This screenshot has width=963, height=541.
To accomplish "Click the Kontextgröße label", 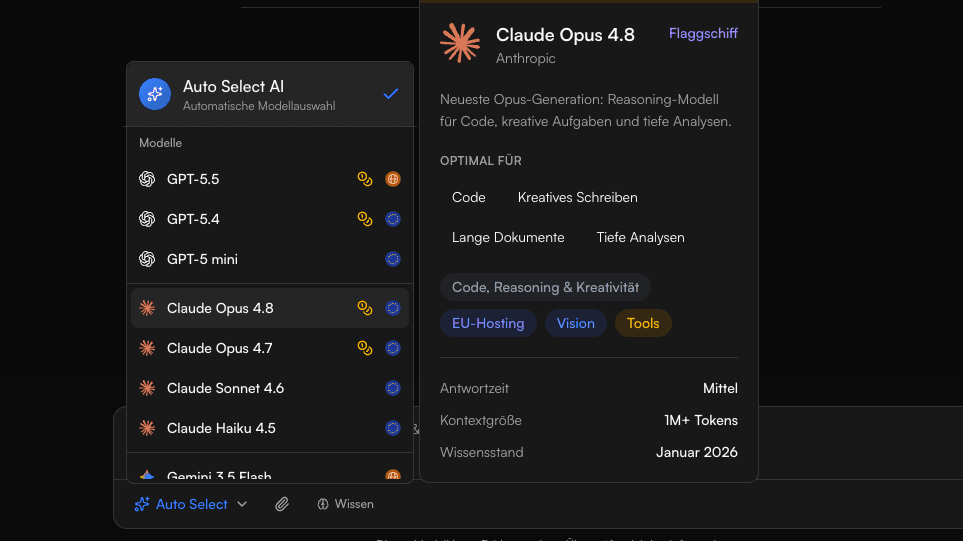I will coord(481,420).
